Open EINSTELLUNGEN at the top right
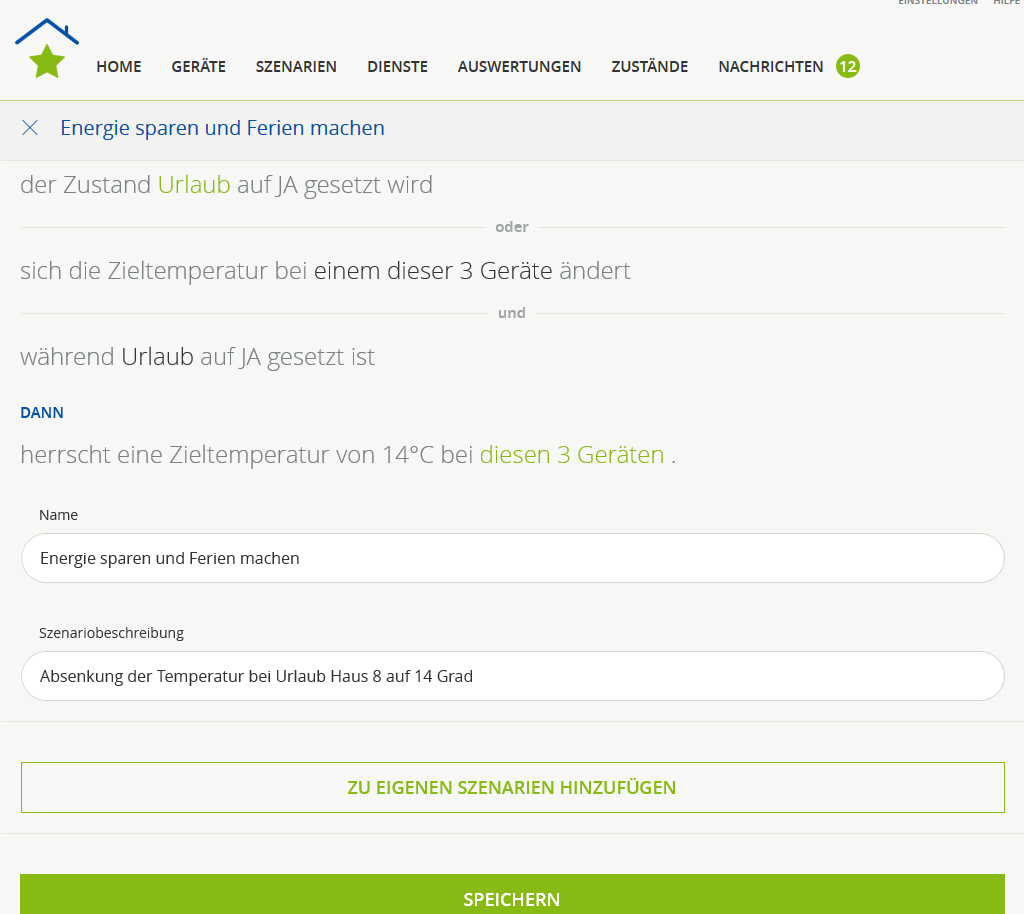The width and height of the screenshot is (1024, 914). coord(937,3)
